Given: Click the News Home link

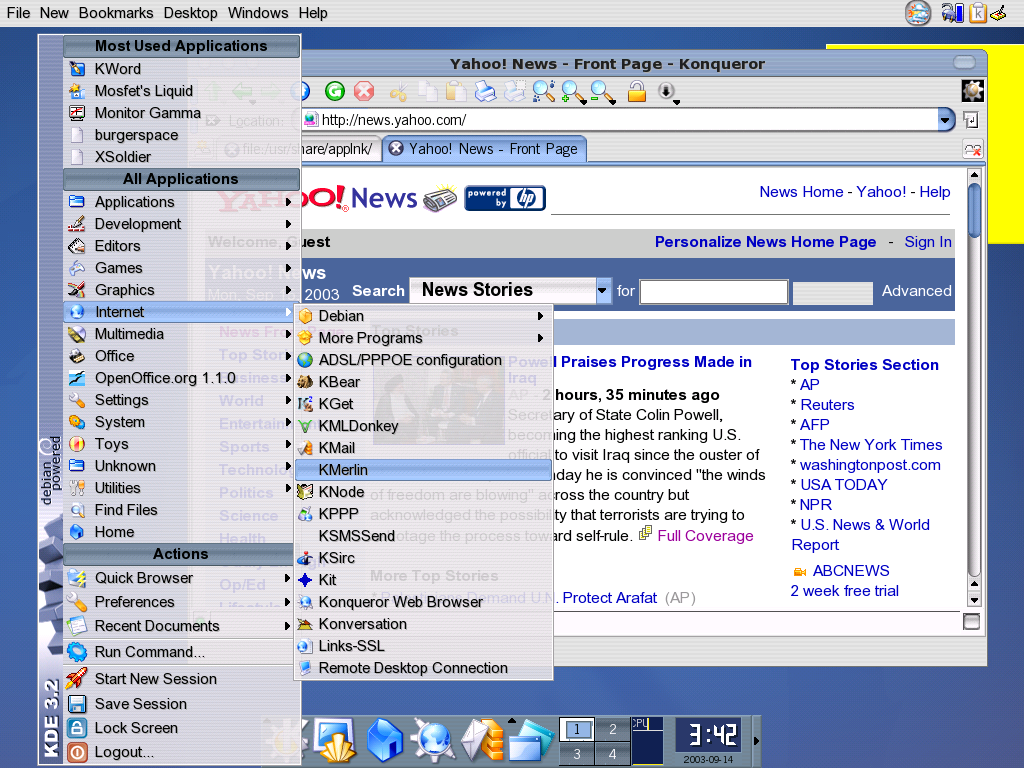Looking at the screenshot, I should (x=801, y=192).
